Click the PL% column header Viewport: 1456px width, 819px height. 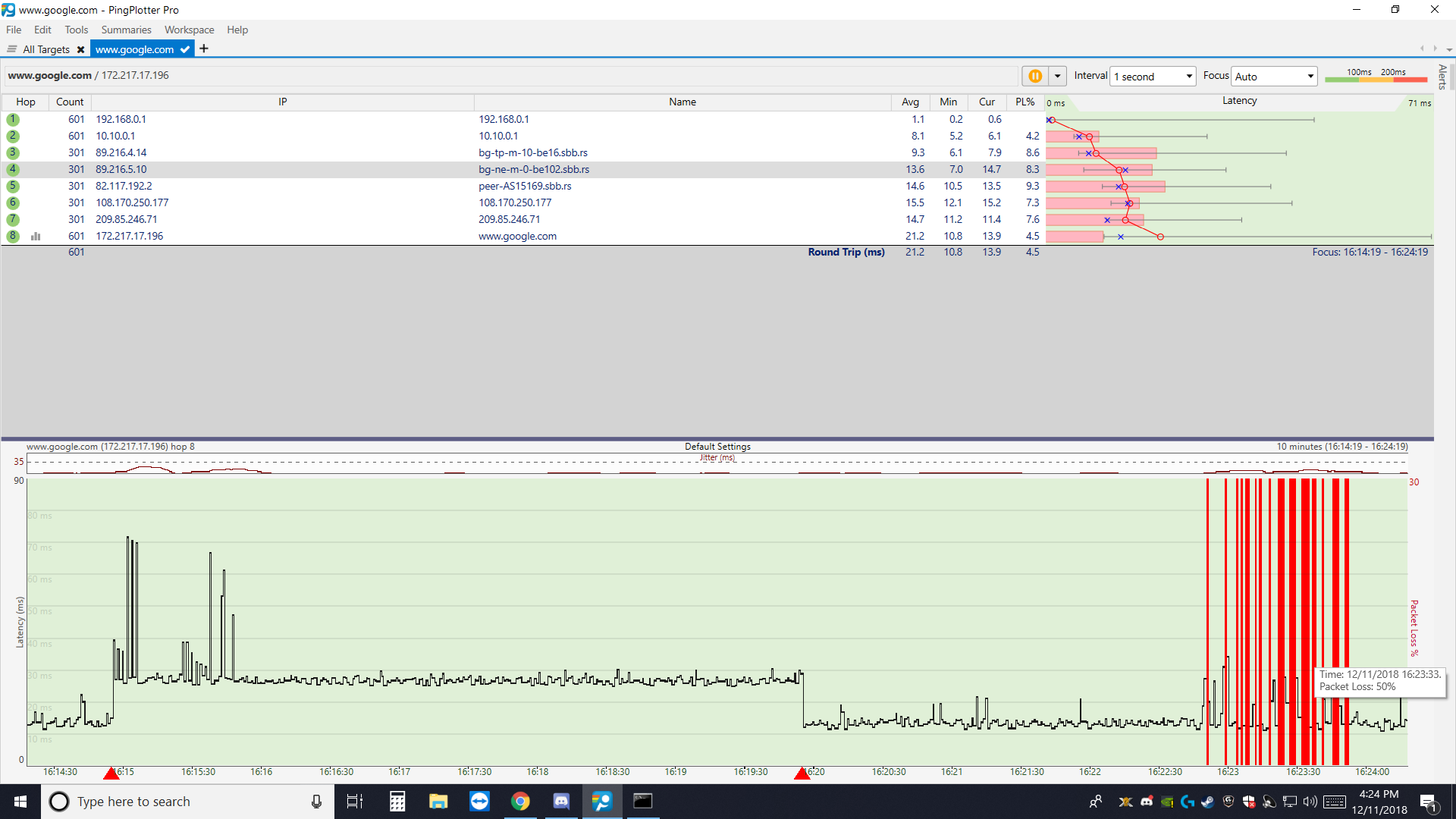pyautogui.click(x=1025, y=102)
